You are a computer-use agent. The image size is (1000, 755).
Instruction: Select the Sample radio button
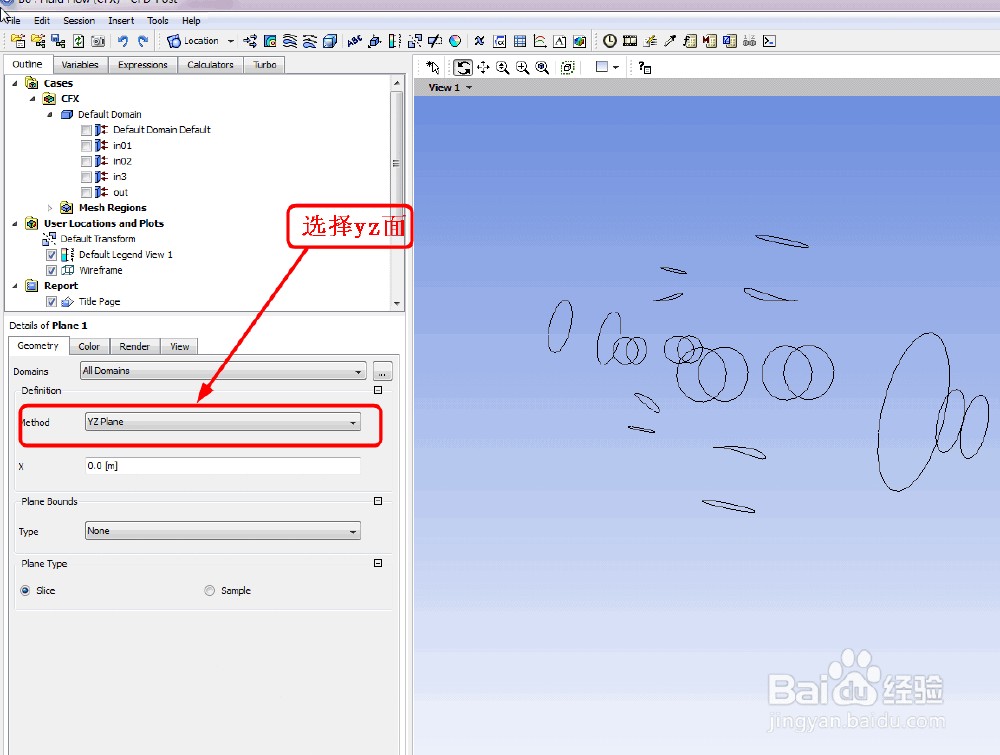point(209,590)
